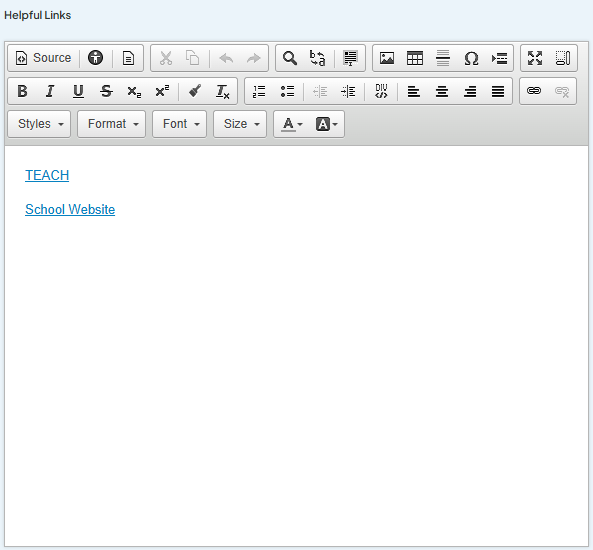Open special characters with the Omega icon
This screenshot has width=593, height=550.
click(x=471, y=58)
